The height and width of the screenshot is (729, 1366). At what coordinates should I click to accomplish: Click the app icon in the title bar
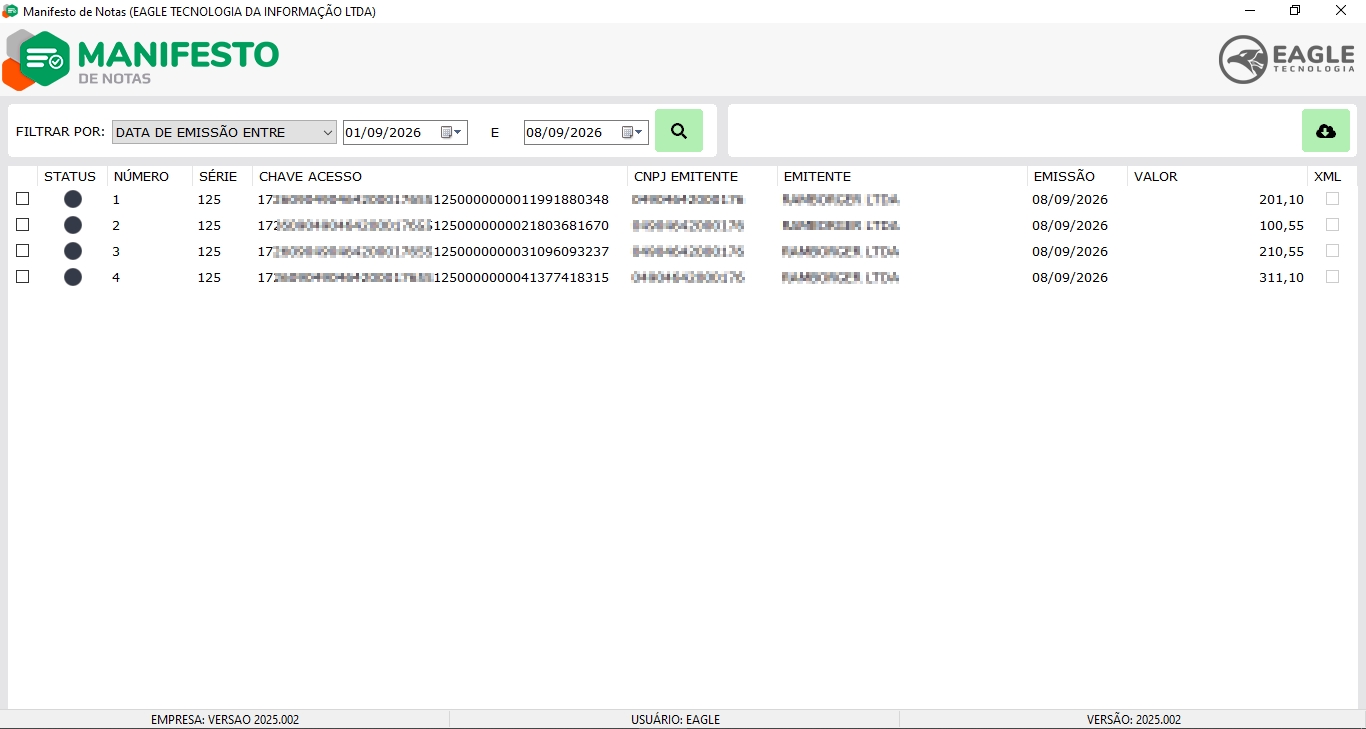coord(10,11)
